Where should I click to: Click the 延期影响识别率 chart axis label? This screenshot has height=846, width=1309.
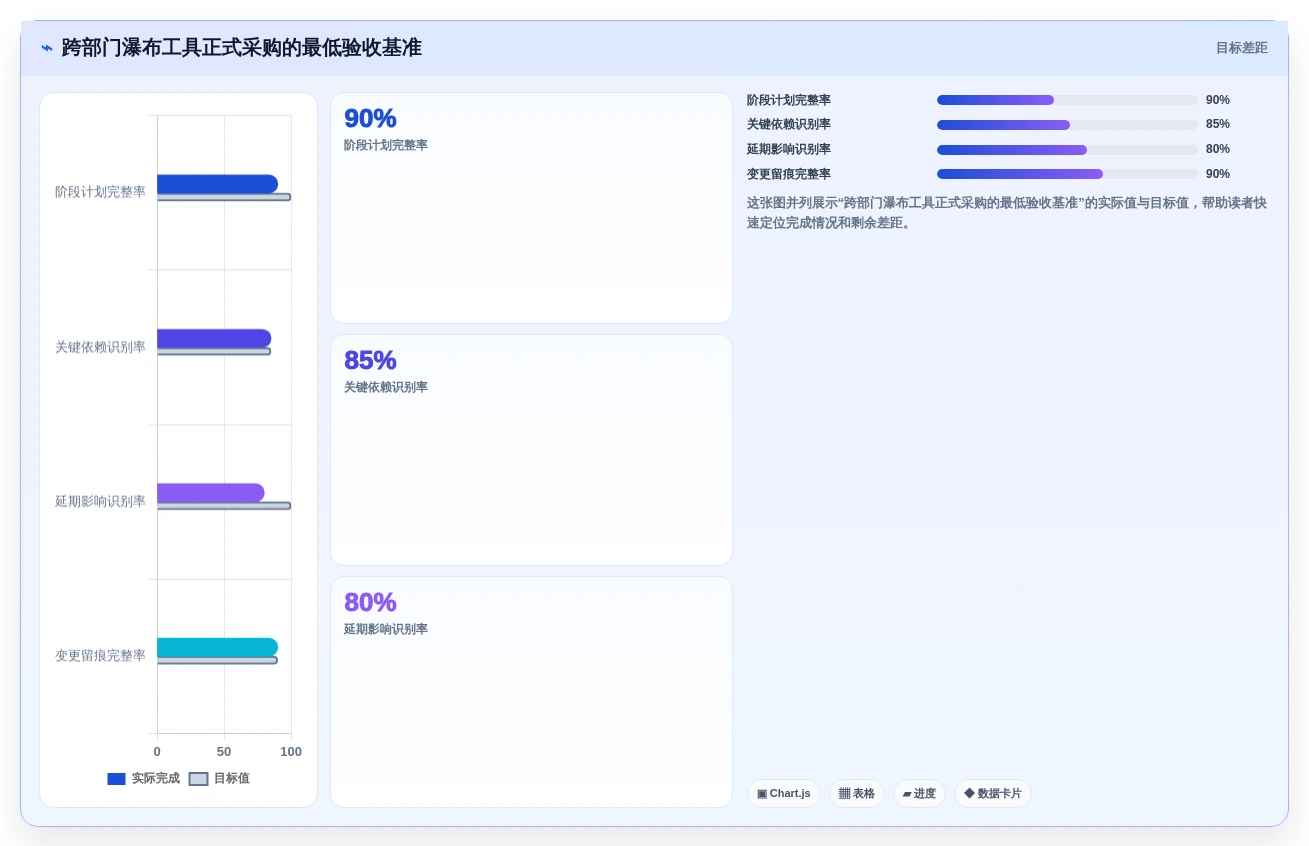pyautogui.click(x=100, y=501)
